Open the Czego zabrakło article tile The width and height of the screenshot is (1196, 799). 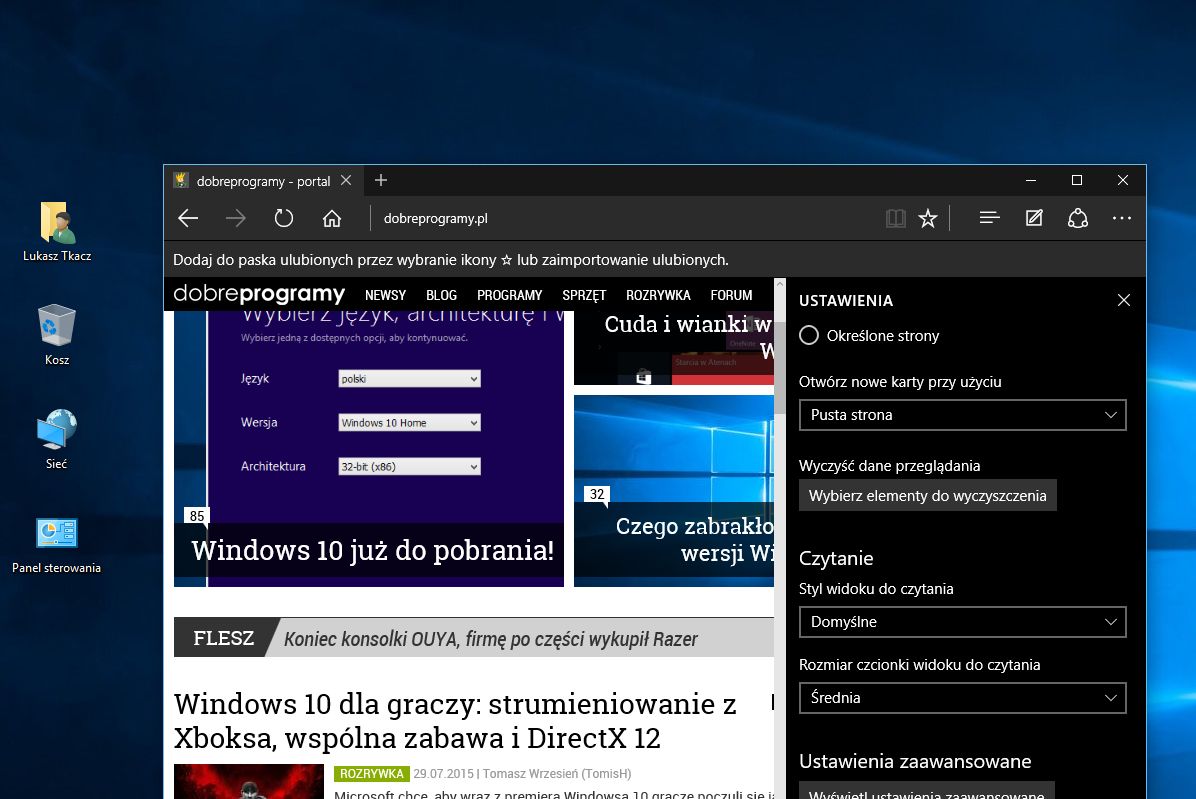674,491
